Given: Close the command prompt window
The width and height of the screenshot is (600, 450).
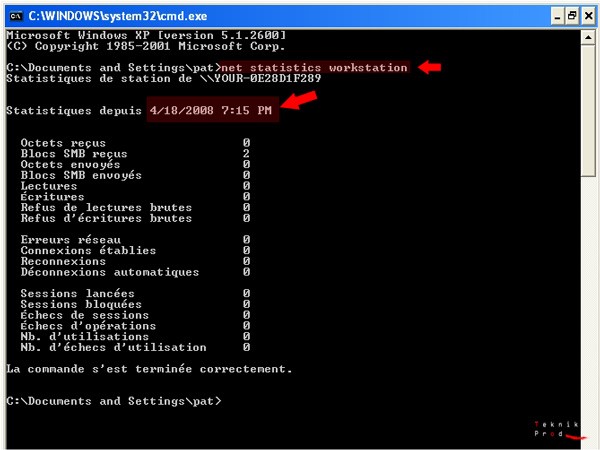Looking at the screenshot, I should pyautogui.click(x=589, y=16).
